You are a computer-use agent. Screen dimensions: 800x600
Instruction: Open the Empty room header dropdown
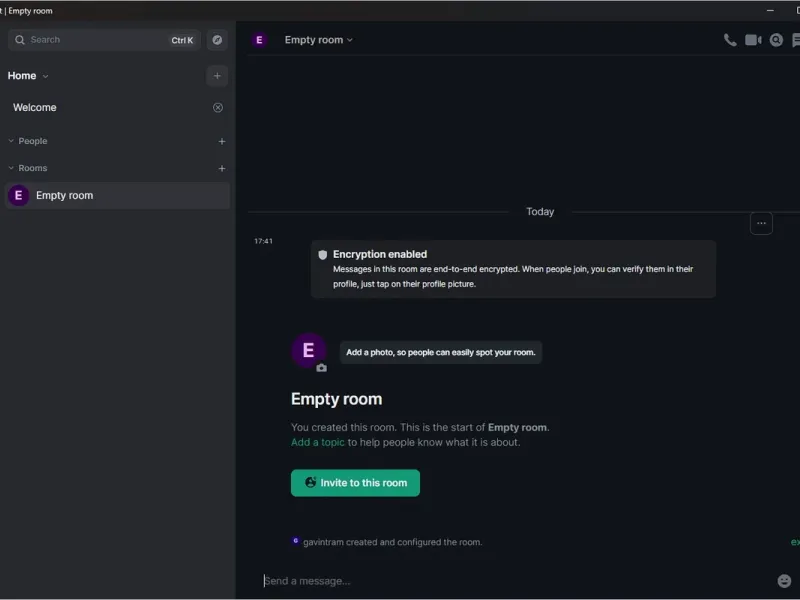pos(318,40)
